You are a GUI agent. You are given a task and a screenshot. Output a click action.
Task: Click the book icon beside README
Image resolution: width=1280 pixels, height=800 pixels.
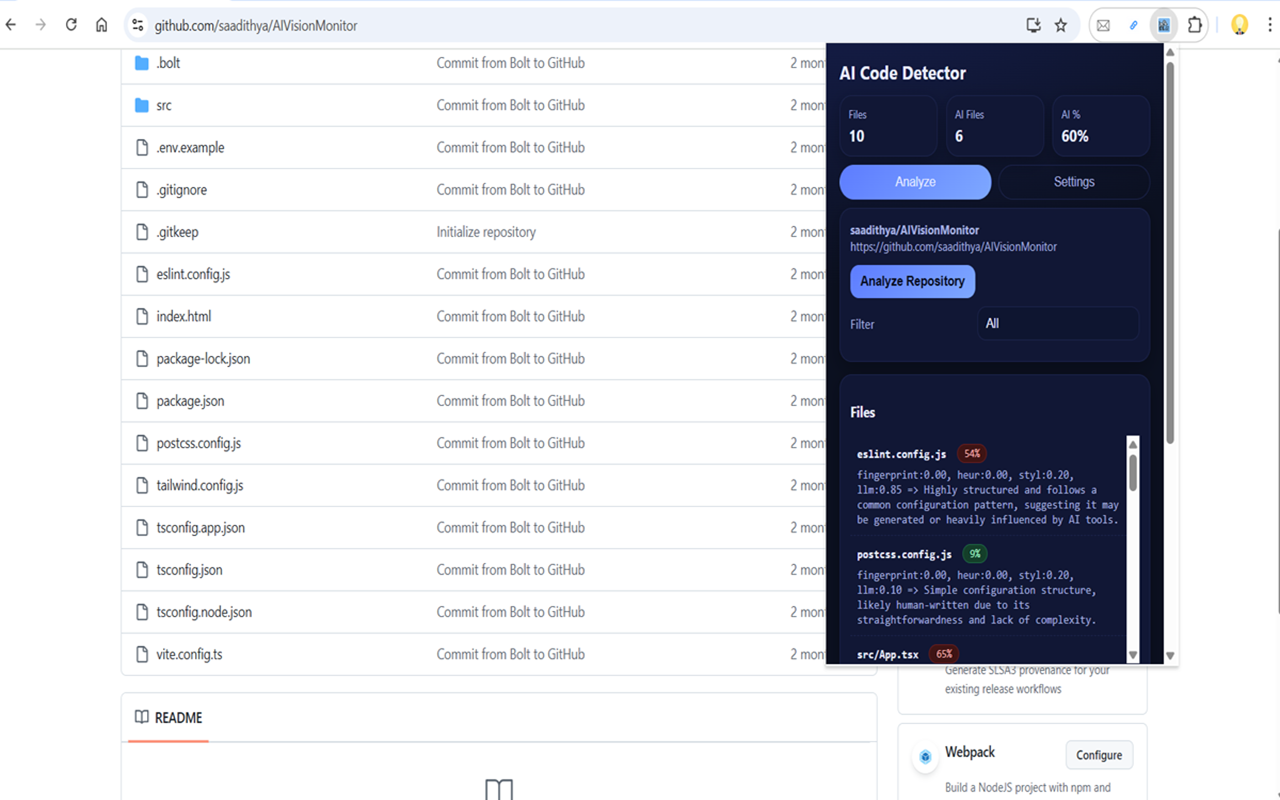pos(142,717)
